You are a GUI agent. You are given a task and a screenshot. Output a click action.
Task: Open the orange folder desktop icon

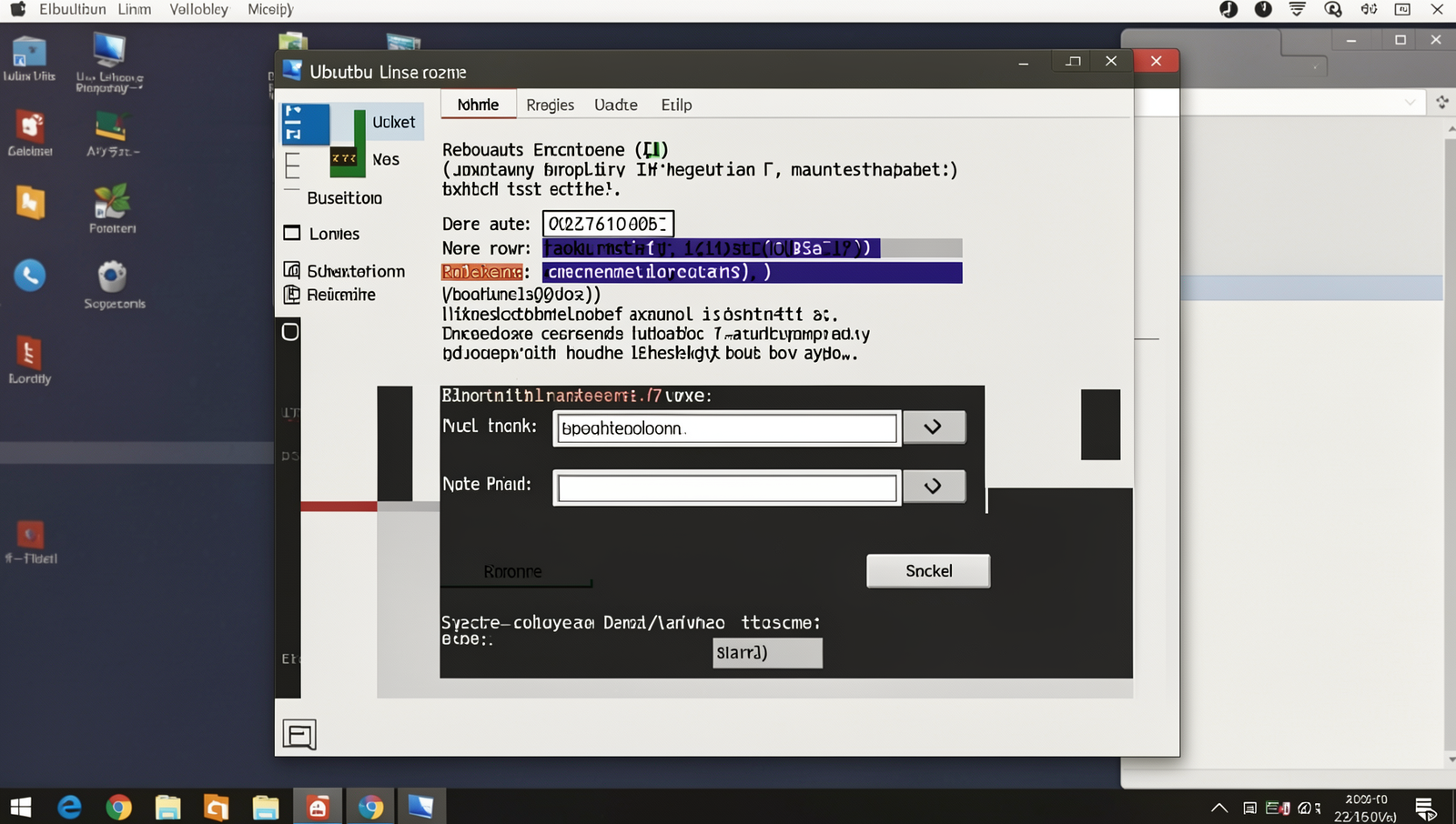pos(30,201)
